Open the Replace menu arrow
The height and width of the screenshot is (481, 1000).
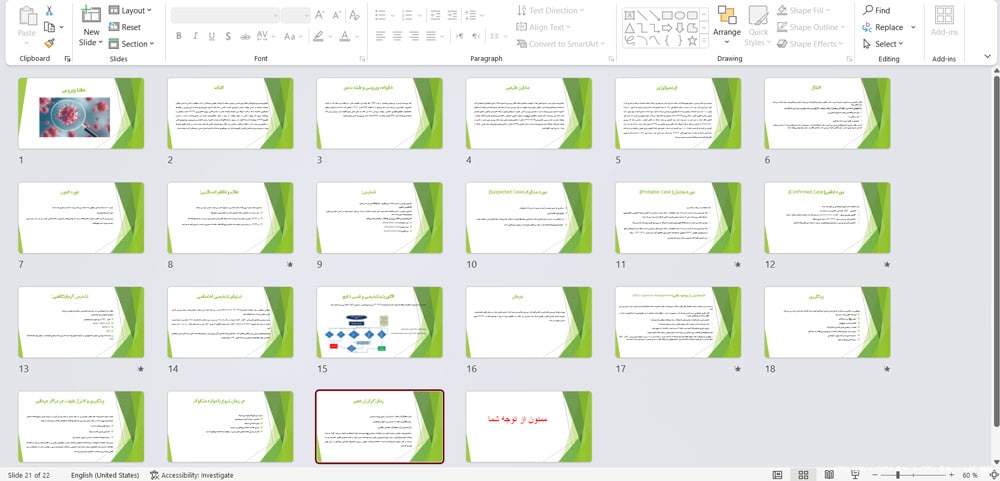point(913,27)
